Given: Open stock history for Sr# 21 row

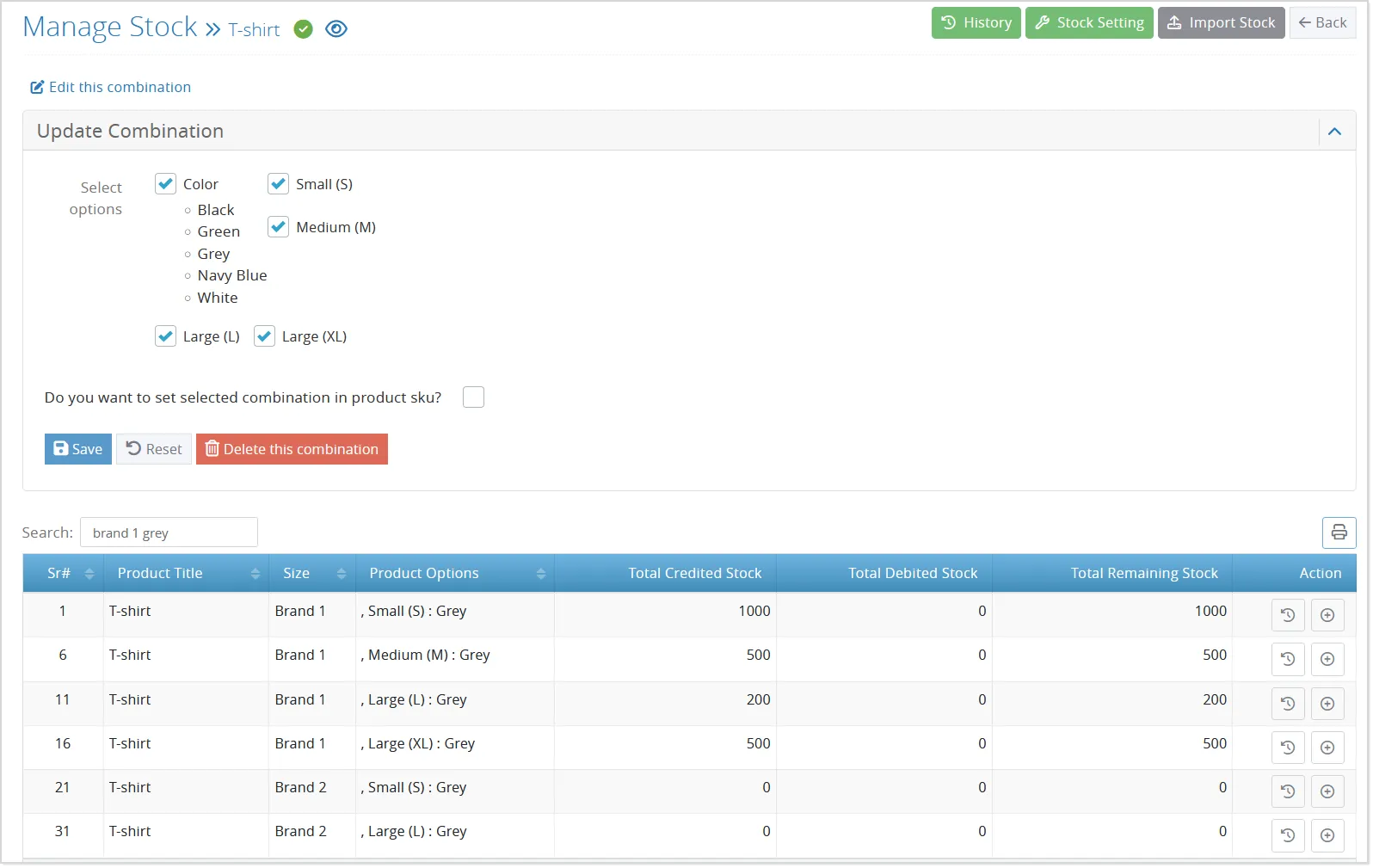Looking at the screenshot, I should (x=1288, y=791).
